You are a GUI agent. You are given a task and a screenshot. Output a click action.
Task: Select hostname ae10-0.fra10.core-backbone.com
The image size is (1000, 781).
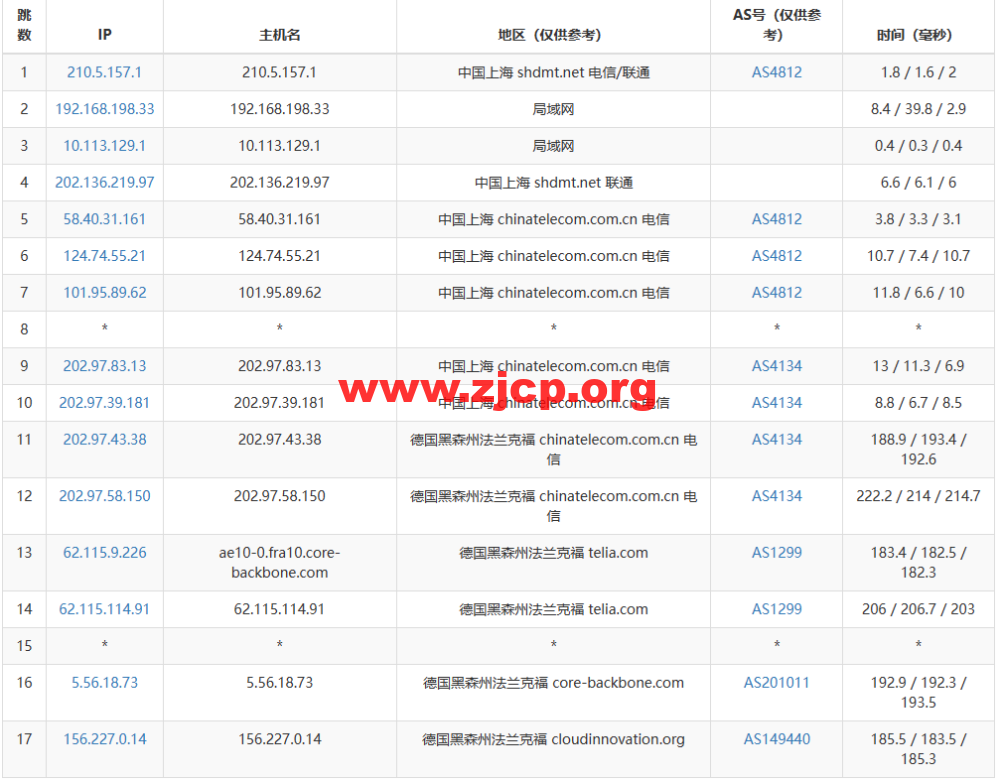[x=279, y=562]
